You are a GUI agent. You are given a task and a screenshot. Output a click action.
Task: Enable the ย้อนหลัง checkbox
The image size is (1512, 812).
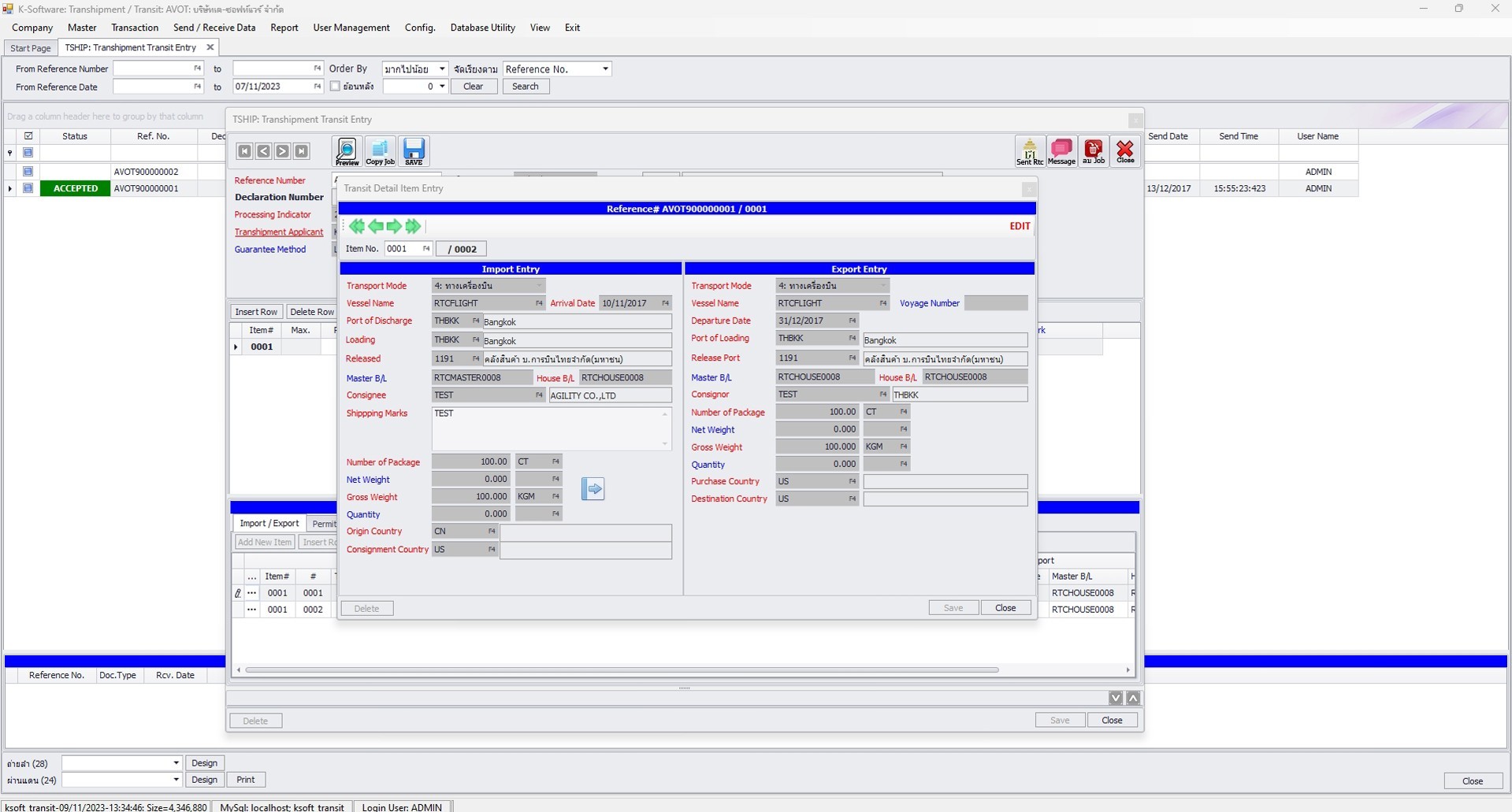tap(335, 87)
